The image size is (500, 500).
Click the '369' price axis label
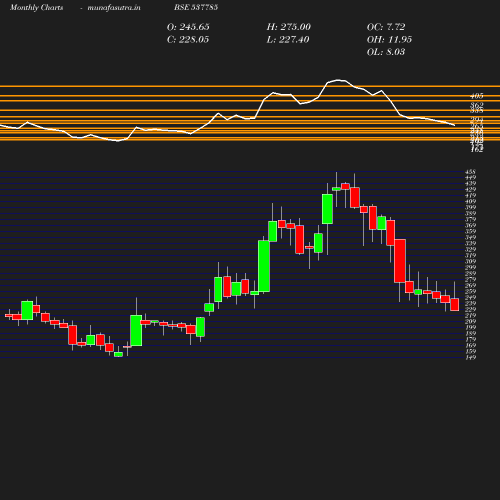click(x=470, y=226)
